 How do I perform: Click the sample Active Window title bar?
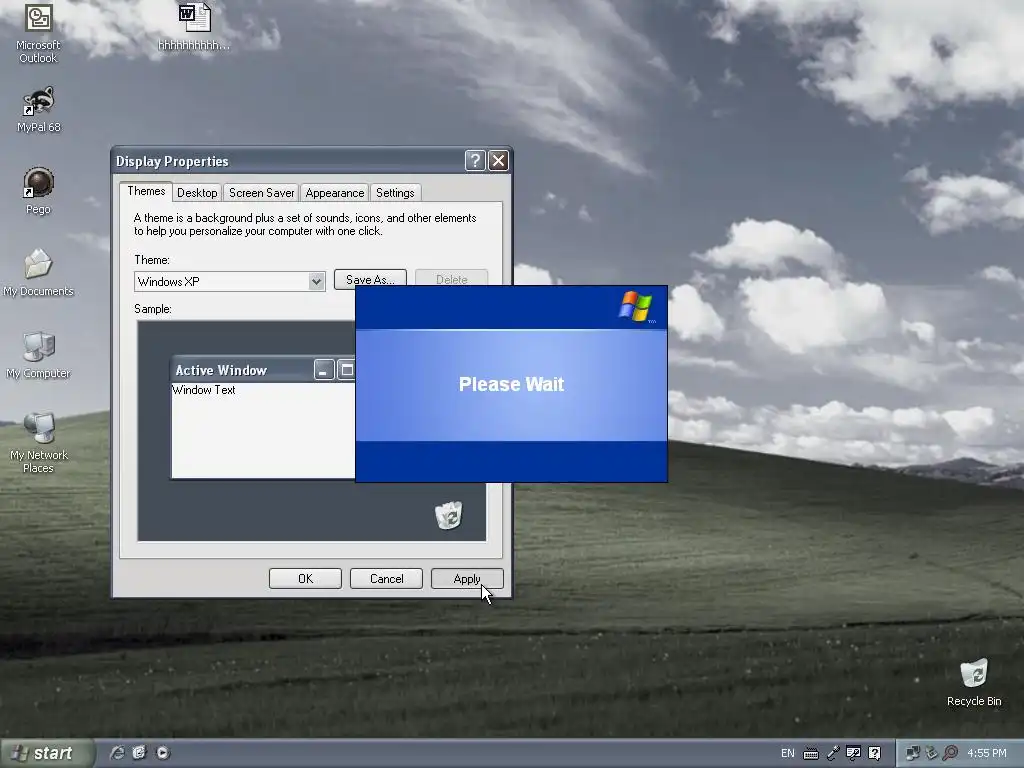tap(262, 370)
